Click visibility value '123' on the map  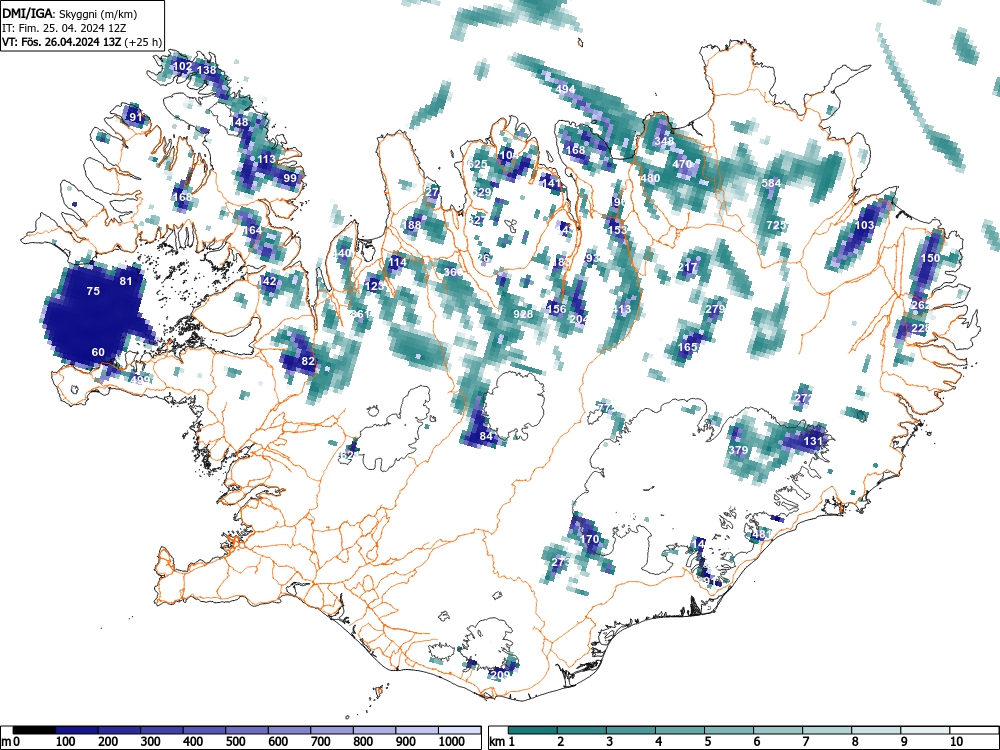click(x=375, y=286)
